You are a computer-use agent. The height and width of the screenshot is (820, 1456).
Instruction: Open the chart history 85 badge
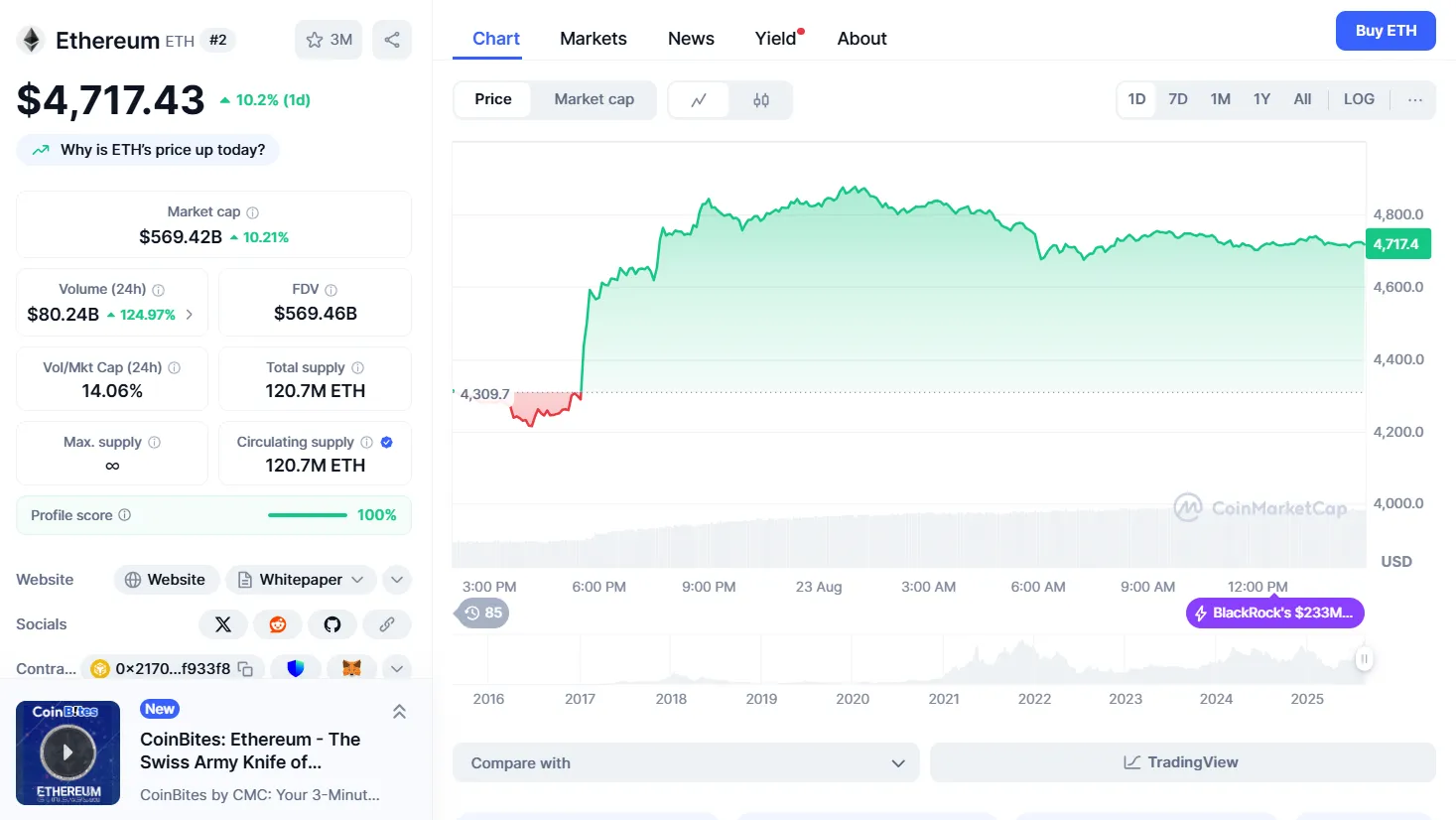tap(483, 614)
